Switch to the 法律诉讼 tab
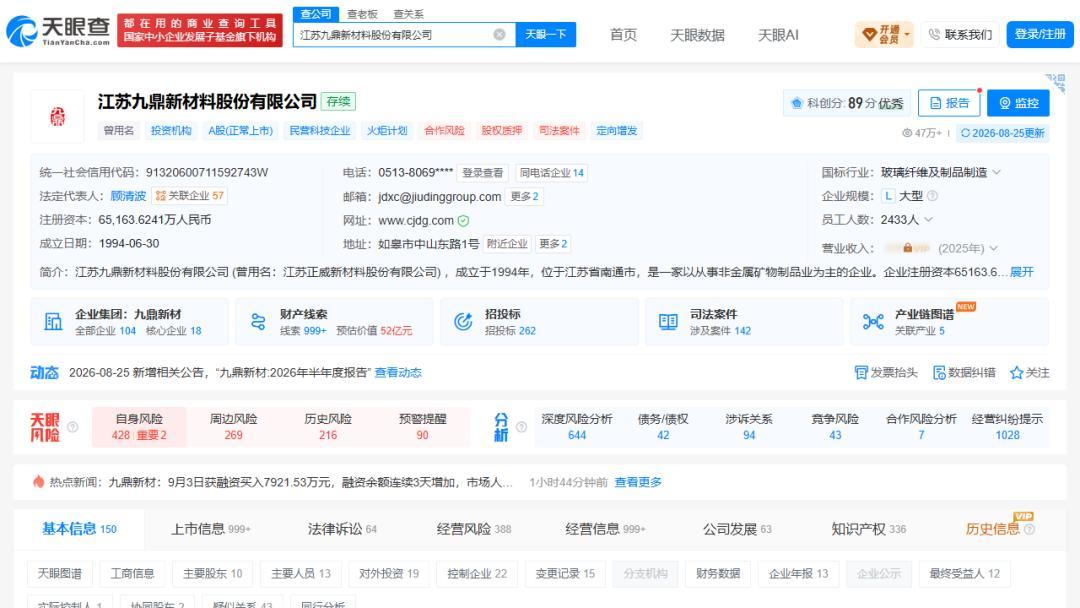Viewport: 1080px width, 608px height. click(x=342, y=529)
